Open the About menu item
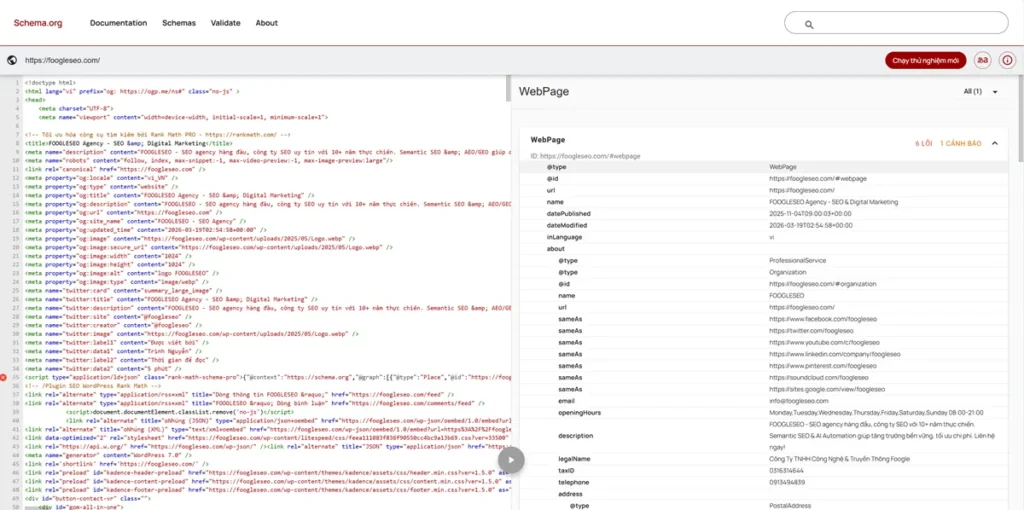The height and width of the screenshot is (510, 1024). coord(266,23)
